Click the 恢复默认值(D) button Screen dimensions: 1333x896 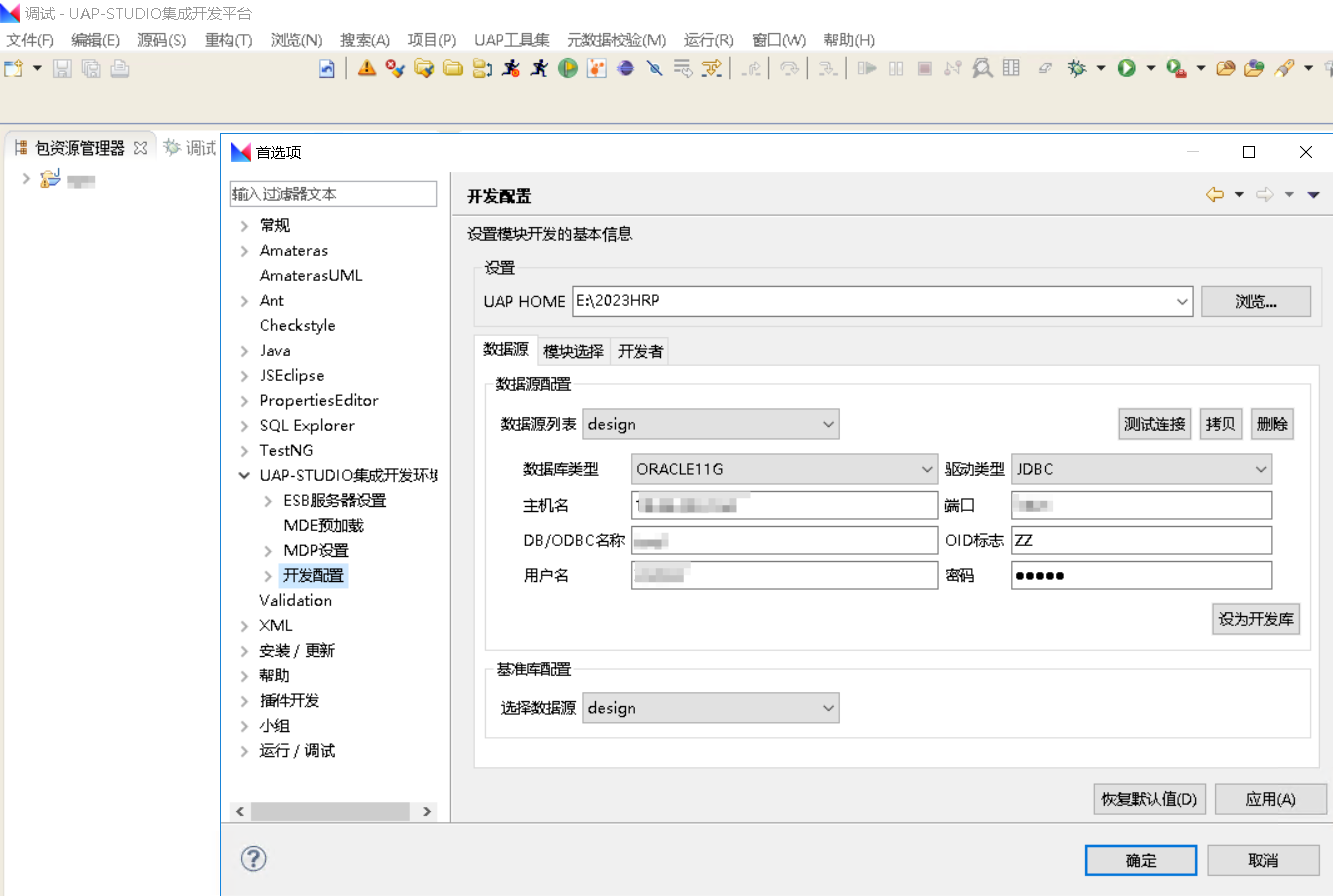(1150, 799)
